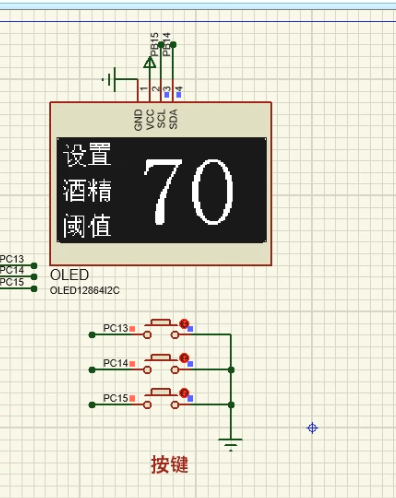Screen dimensions: 396x498
Task: Select the PB14 terminal dot above SDA
Action: point(173,45)
